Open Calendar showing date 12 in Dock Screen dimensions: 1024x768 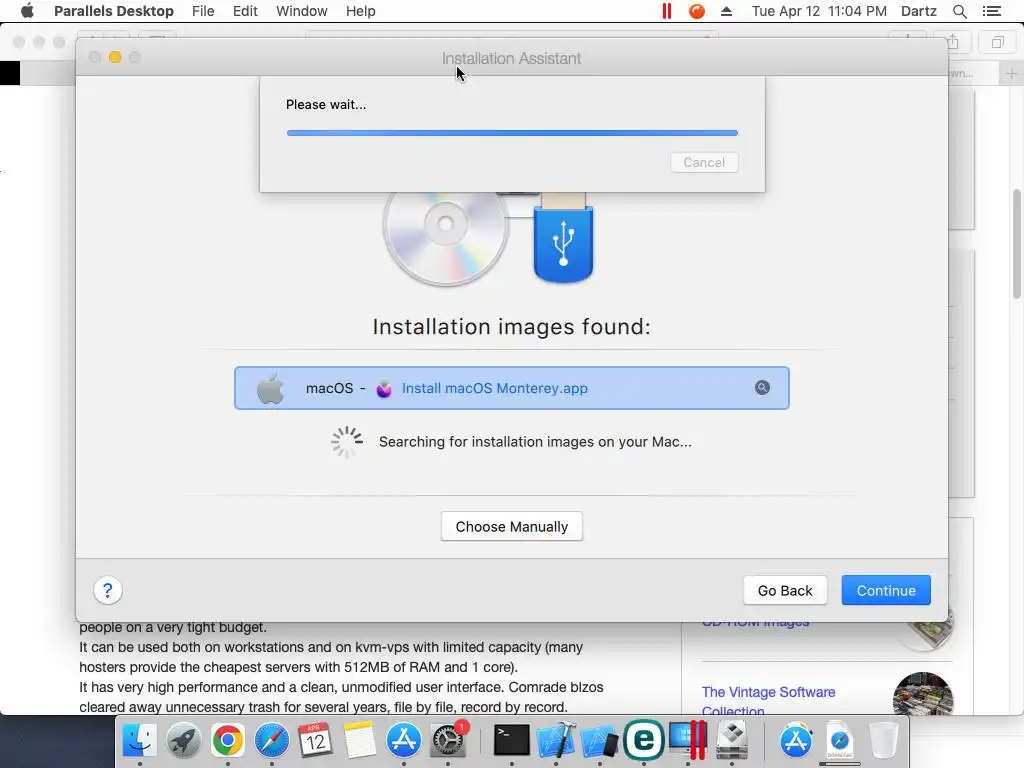pos(315,741)
